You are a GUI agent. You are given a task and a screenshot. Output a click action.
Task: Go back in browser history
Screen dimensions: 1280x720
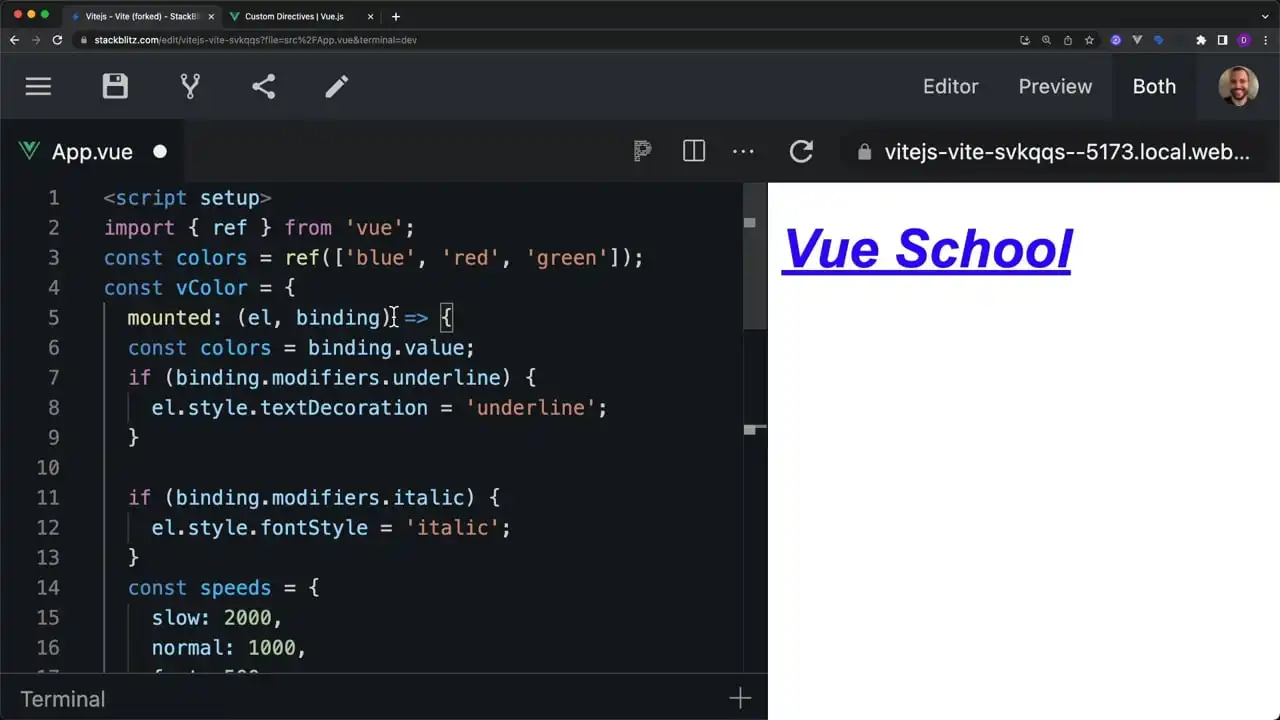point(14,40)
